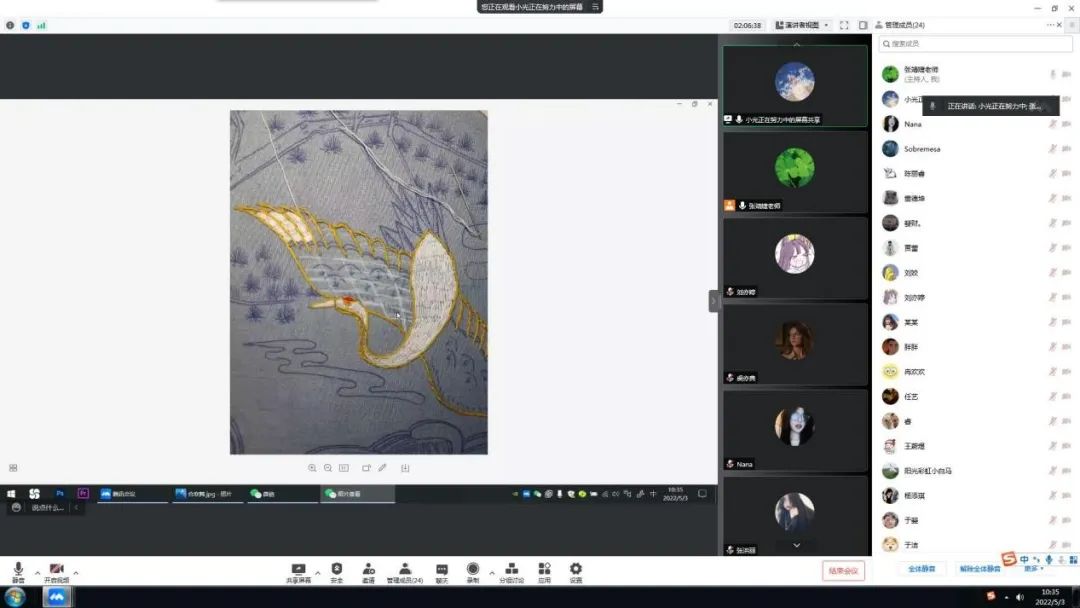Toggle Nana's camera in members list

[1066, 124]
